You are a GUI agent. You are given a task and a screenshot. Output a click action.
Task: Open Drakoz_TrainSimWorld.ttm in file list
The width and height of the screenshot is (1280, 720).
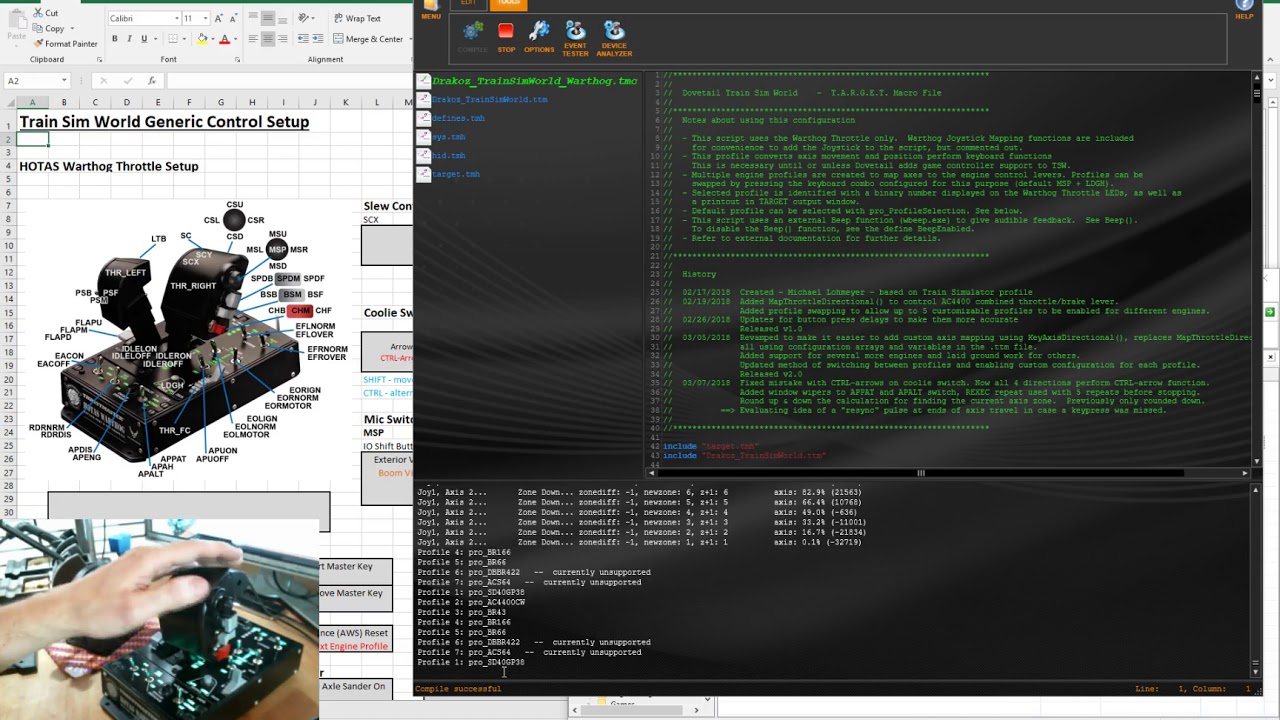(x=489, y=100)
